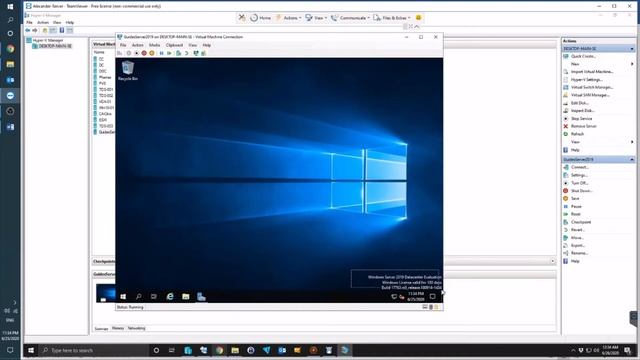
Task: Open Hyper-V Settings from Actions pane
Action: click(587, 80)
